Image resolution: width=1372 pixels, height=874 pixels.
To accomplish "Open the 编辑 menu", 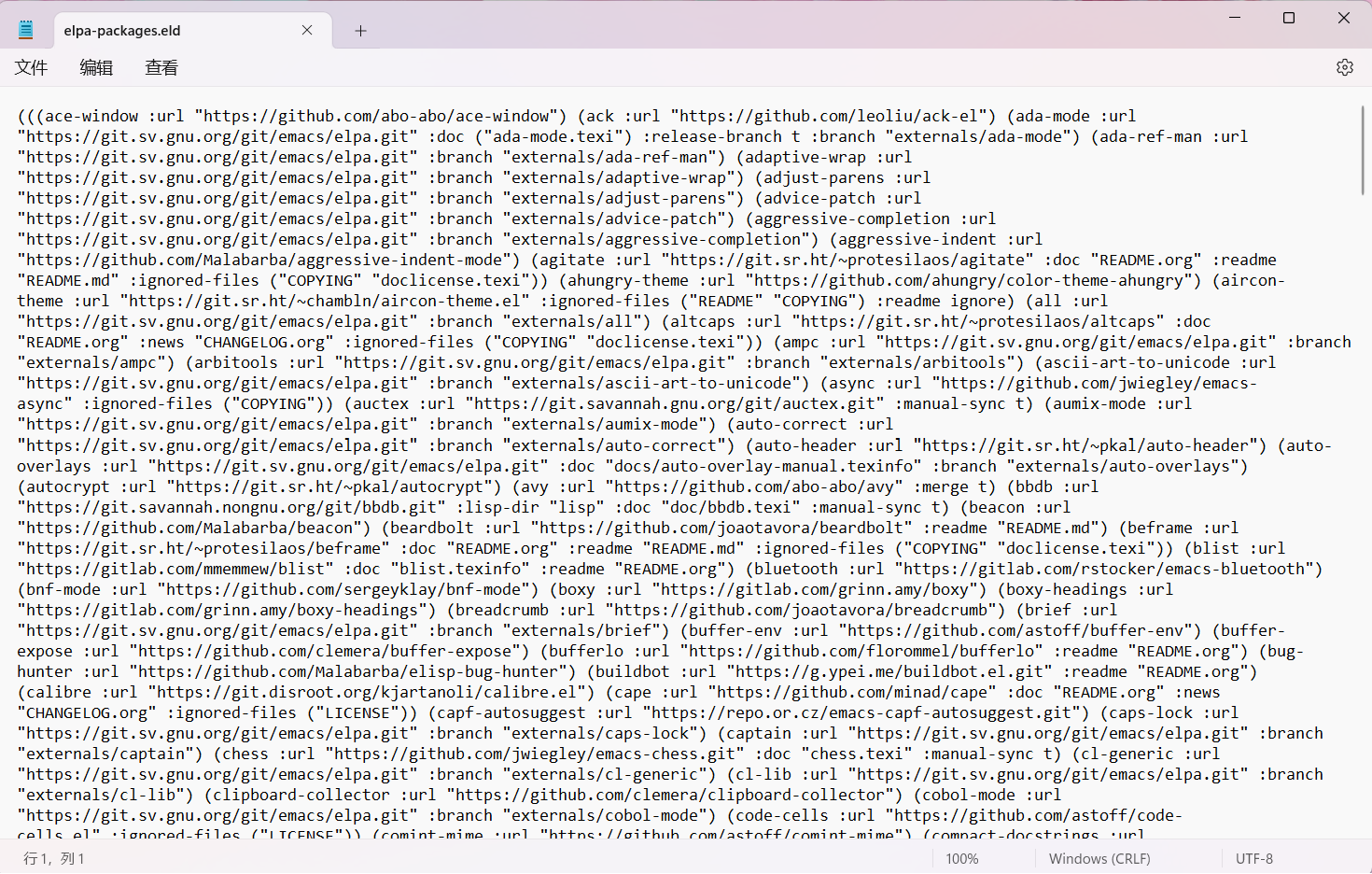I will click(x=96, y=67).
